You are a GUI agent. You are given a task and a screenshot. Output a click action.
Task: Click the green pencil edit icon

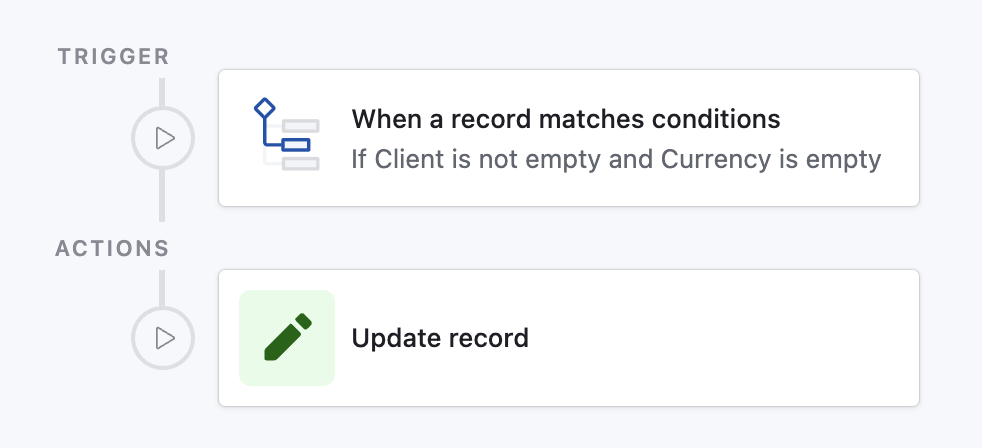coord(287,338)
